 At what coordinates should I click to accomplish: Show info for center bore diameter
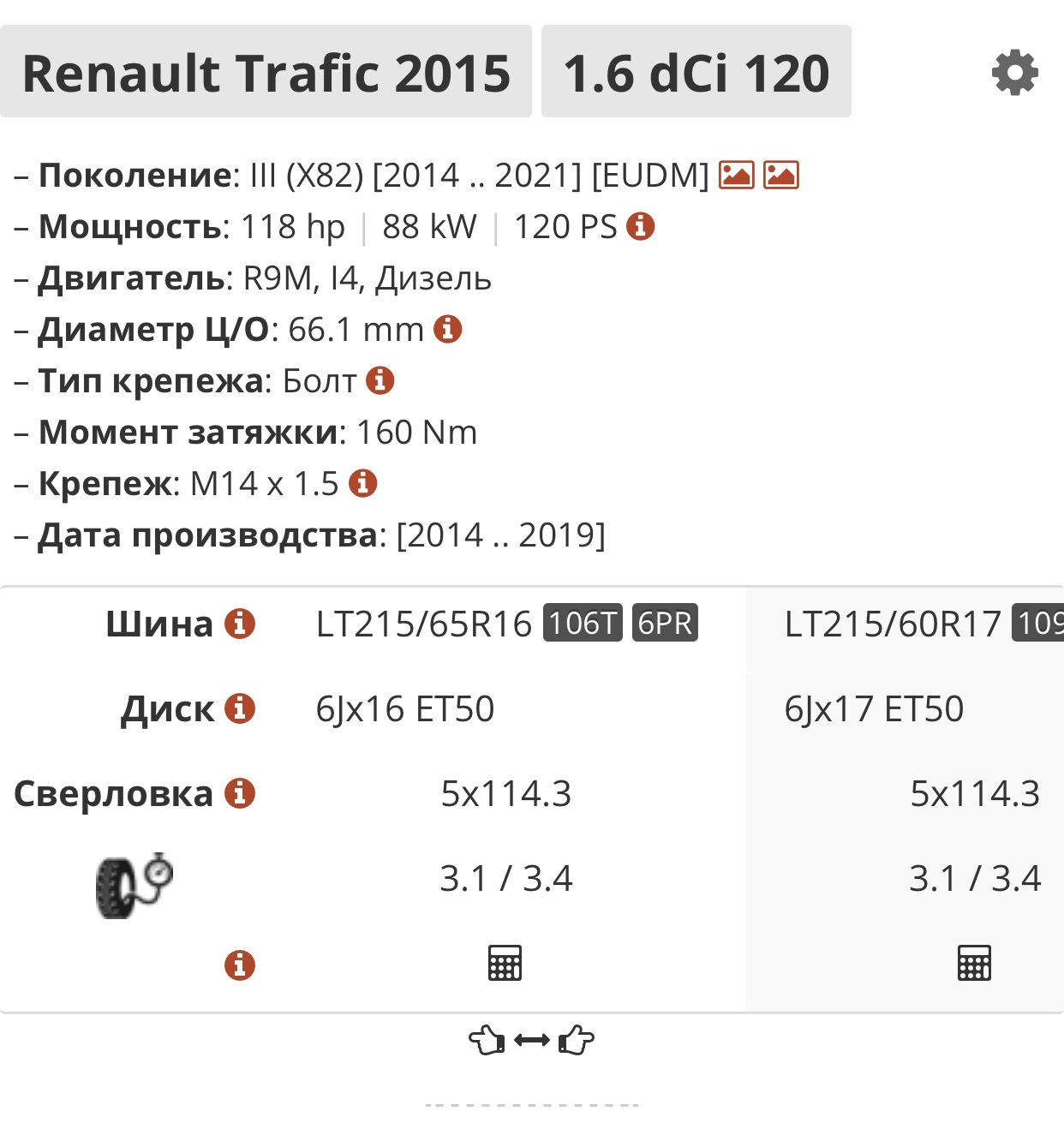448,329
